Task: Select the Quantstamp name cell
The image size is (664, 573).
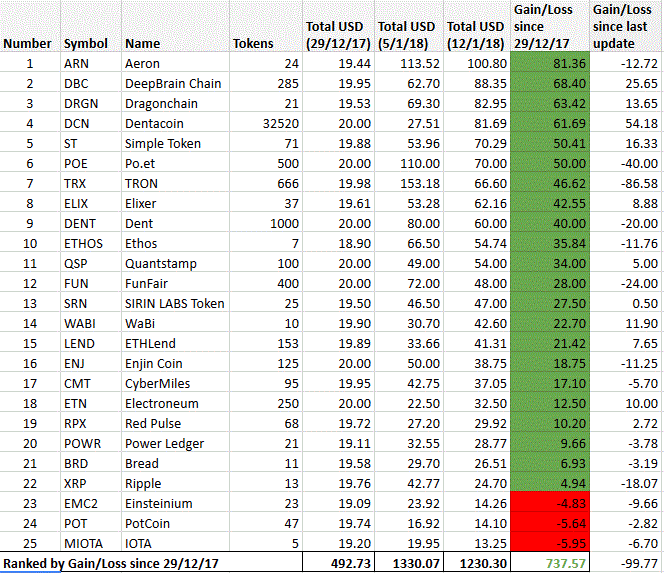Action: [176, 263]
